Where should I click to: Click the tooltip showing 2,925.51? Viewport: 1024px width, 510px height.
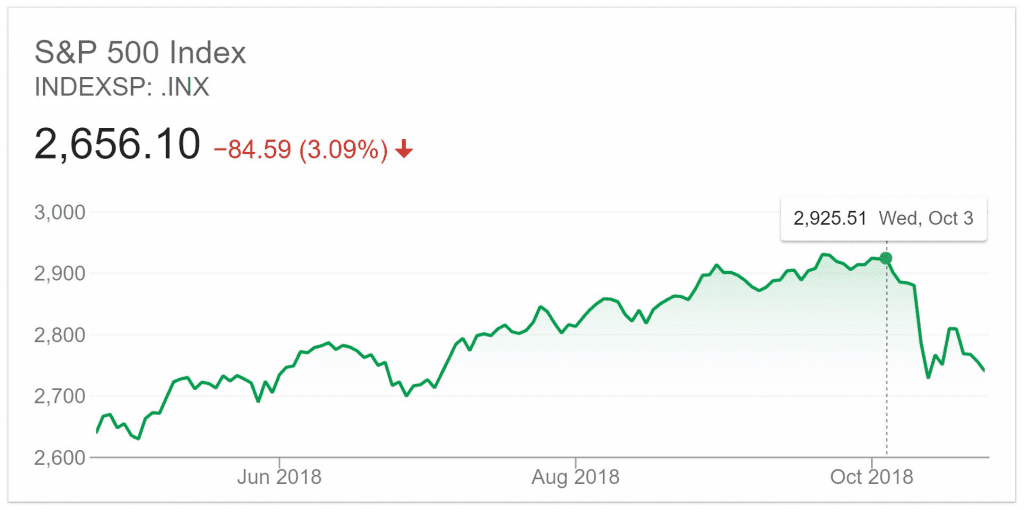883,218
